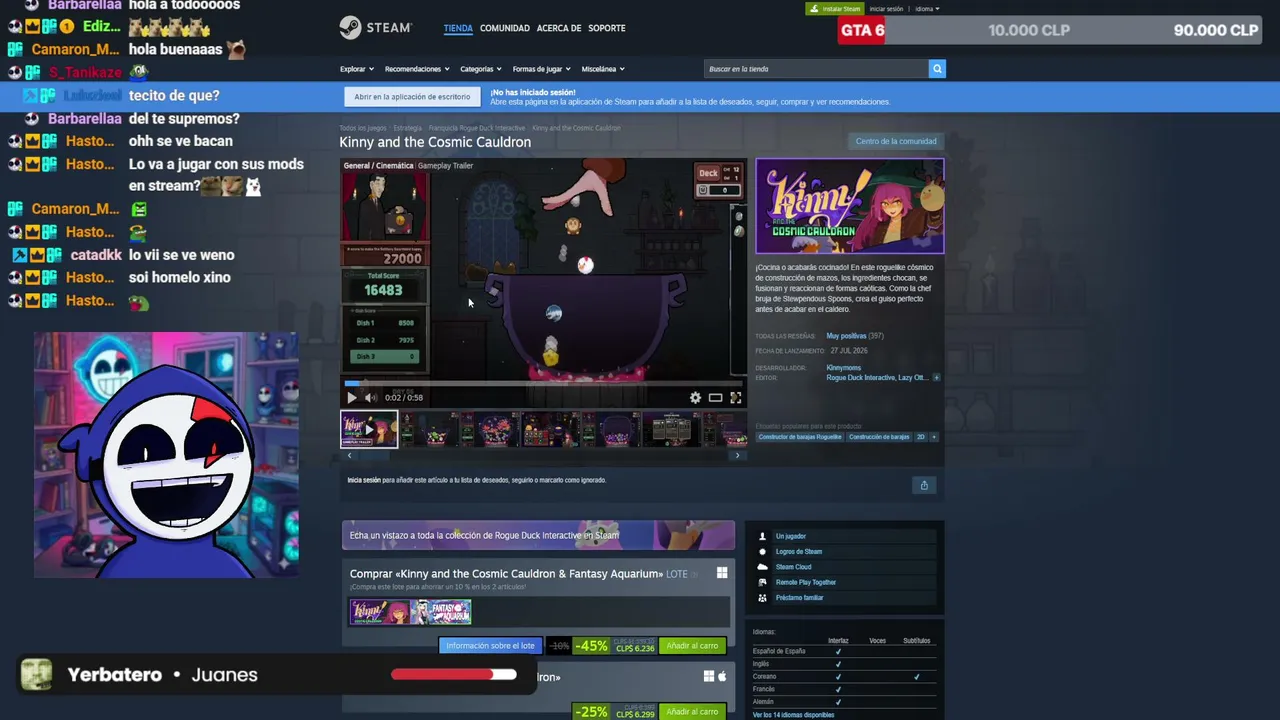Open the Miscelánea dropdown menu
The width and height of the screenshot is (1280, 720).
tap(603, 69)
